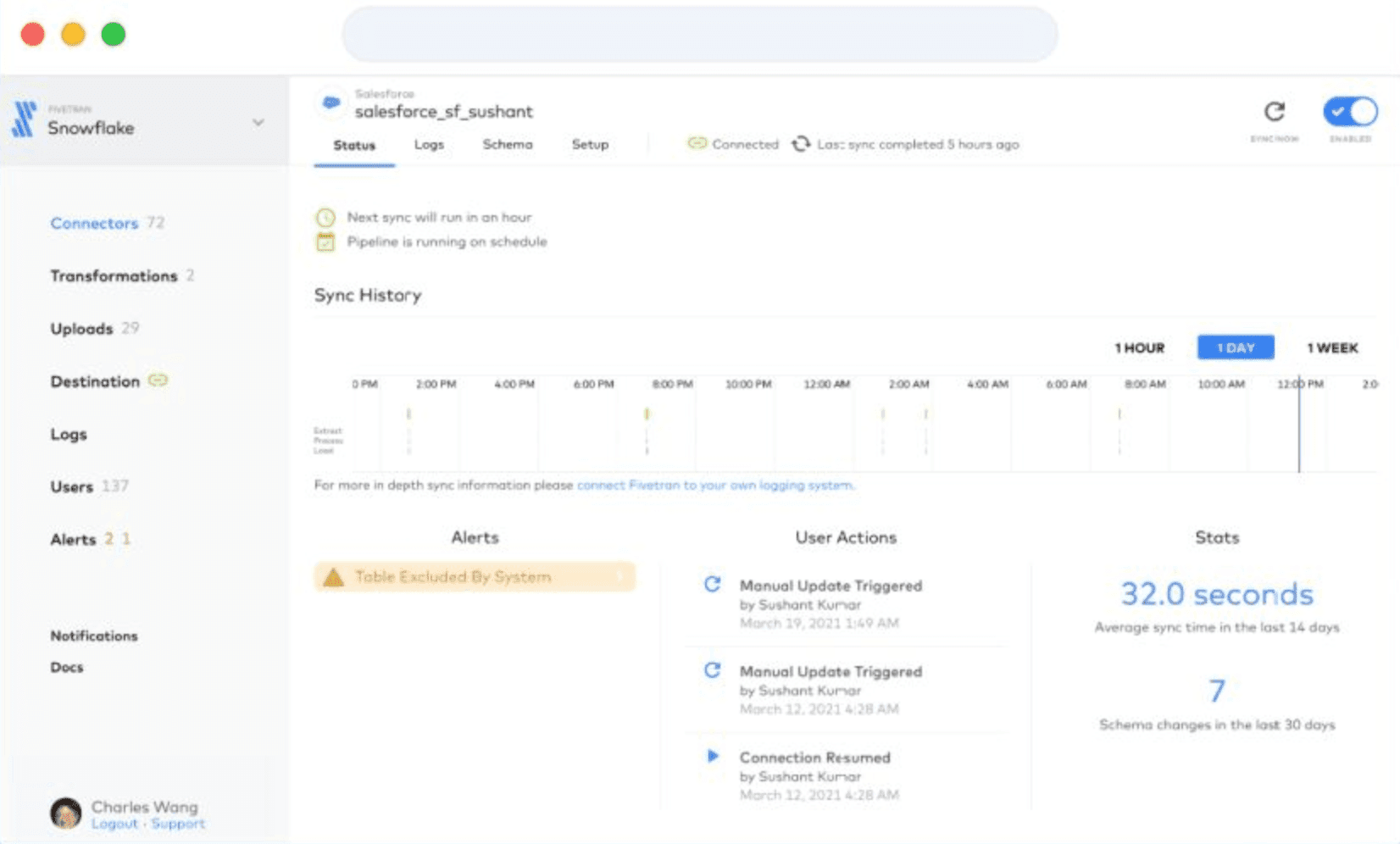Screen dimensions: 1400x844
Task: Select the 1 HOUR sync history range
Action: click(x=1139, y=348)
